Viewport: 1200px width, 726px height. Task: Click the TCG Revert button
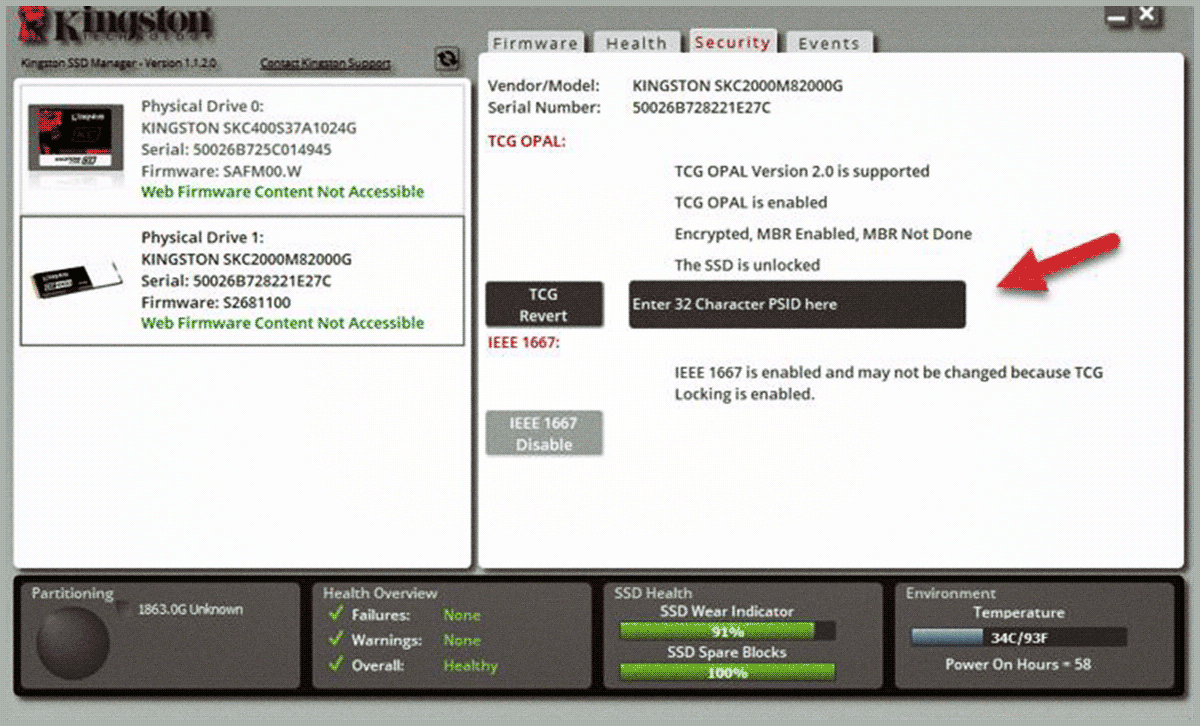(544, 304)
